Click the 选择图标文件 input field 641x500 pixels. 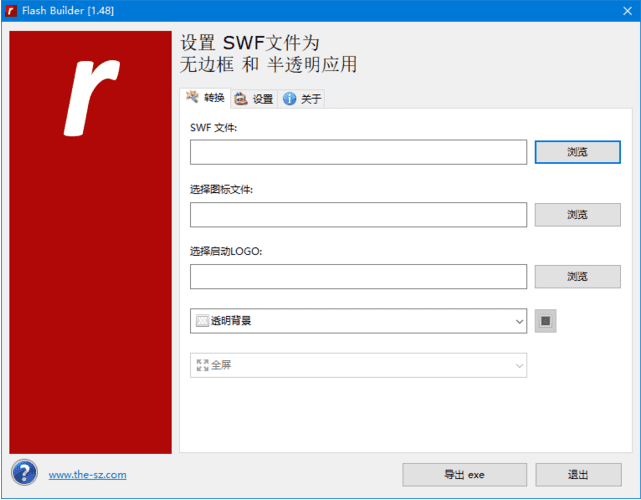pyautogui.click(x=358, y=215)
